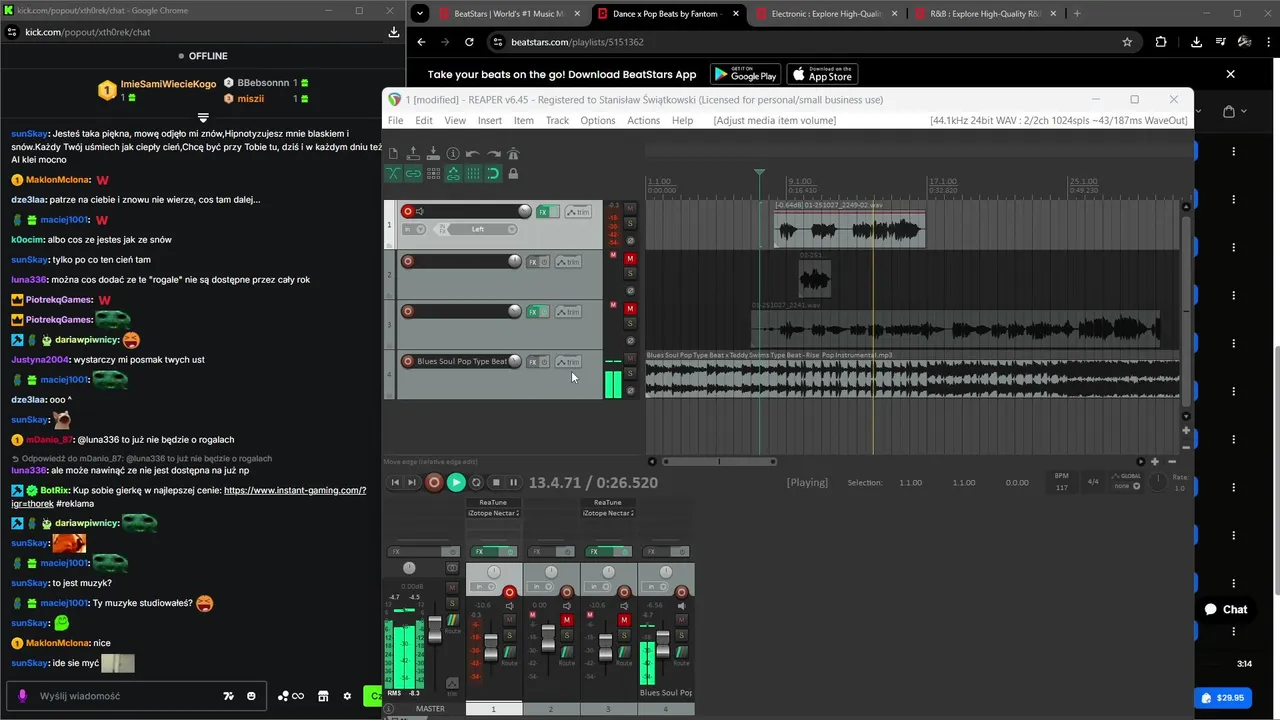The width and height of the screenshot is (1280, 720).
Task: Open the GLOBAL automation override dropdown
Action: (1128, 481)
